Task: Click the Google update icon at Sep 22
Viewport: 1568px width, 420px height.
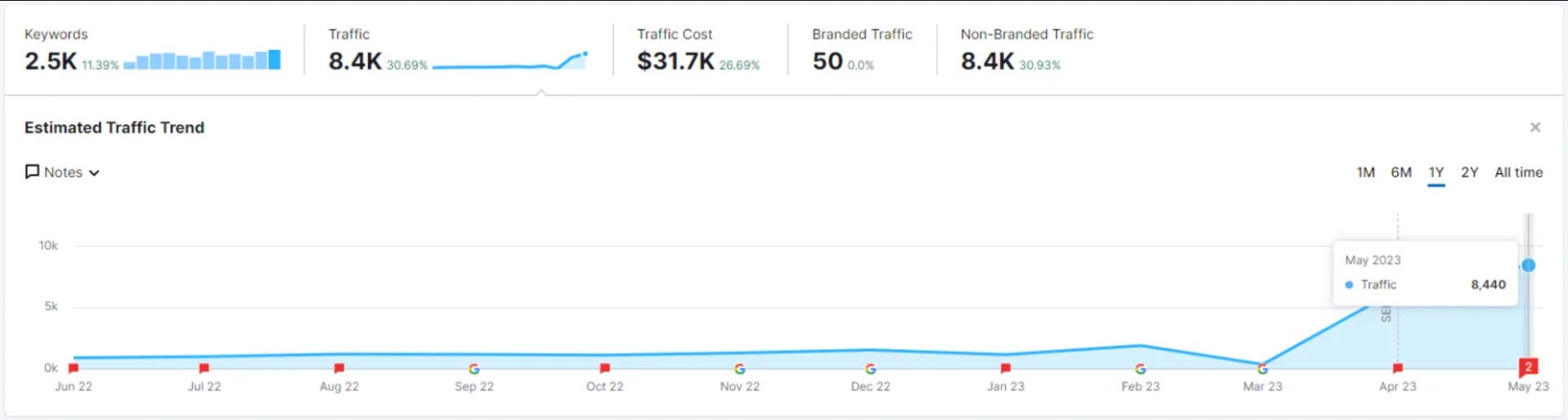Action: [474, 369]
